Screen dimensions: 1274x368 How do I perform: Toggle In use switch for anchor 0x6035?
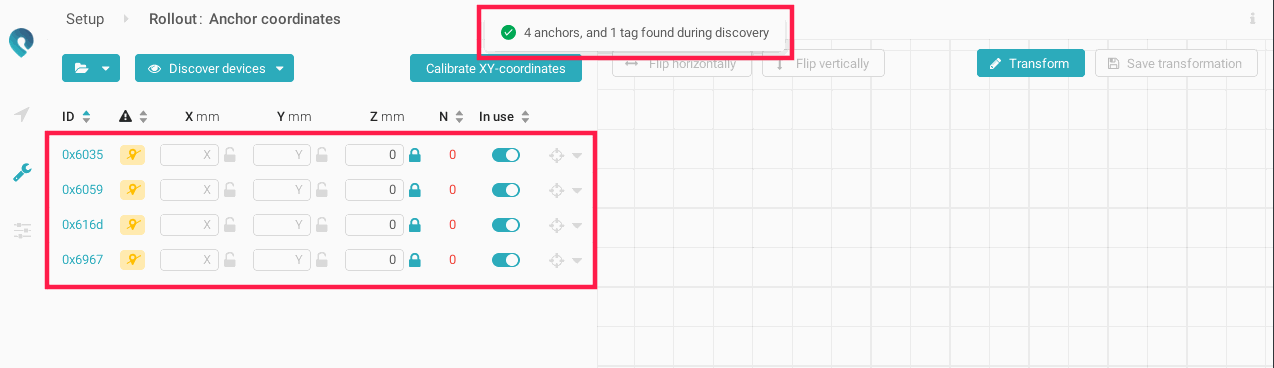pyautogui.click(x=506, y=155)
